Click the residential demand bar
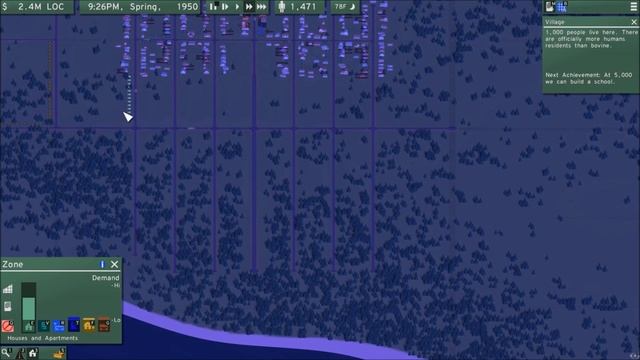Screen dimensions: 640x360 coord(29,301)
